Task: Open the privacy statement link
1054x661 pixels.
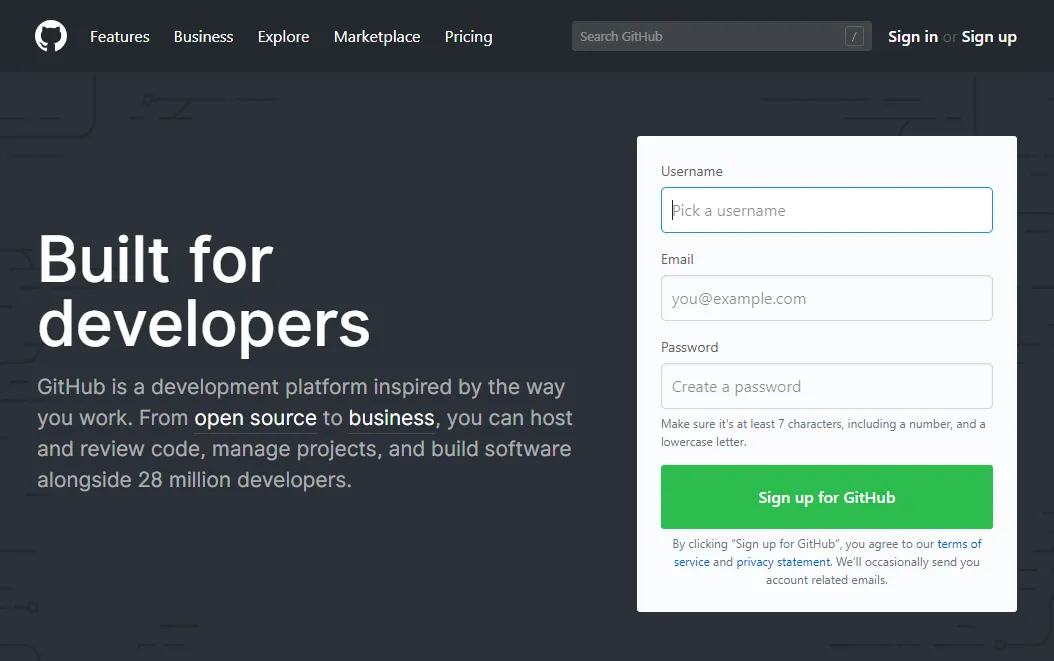Action: (x=783, y=562)
